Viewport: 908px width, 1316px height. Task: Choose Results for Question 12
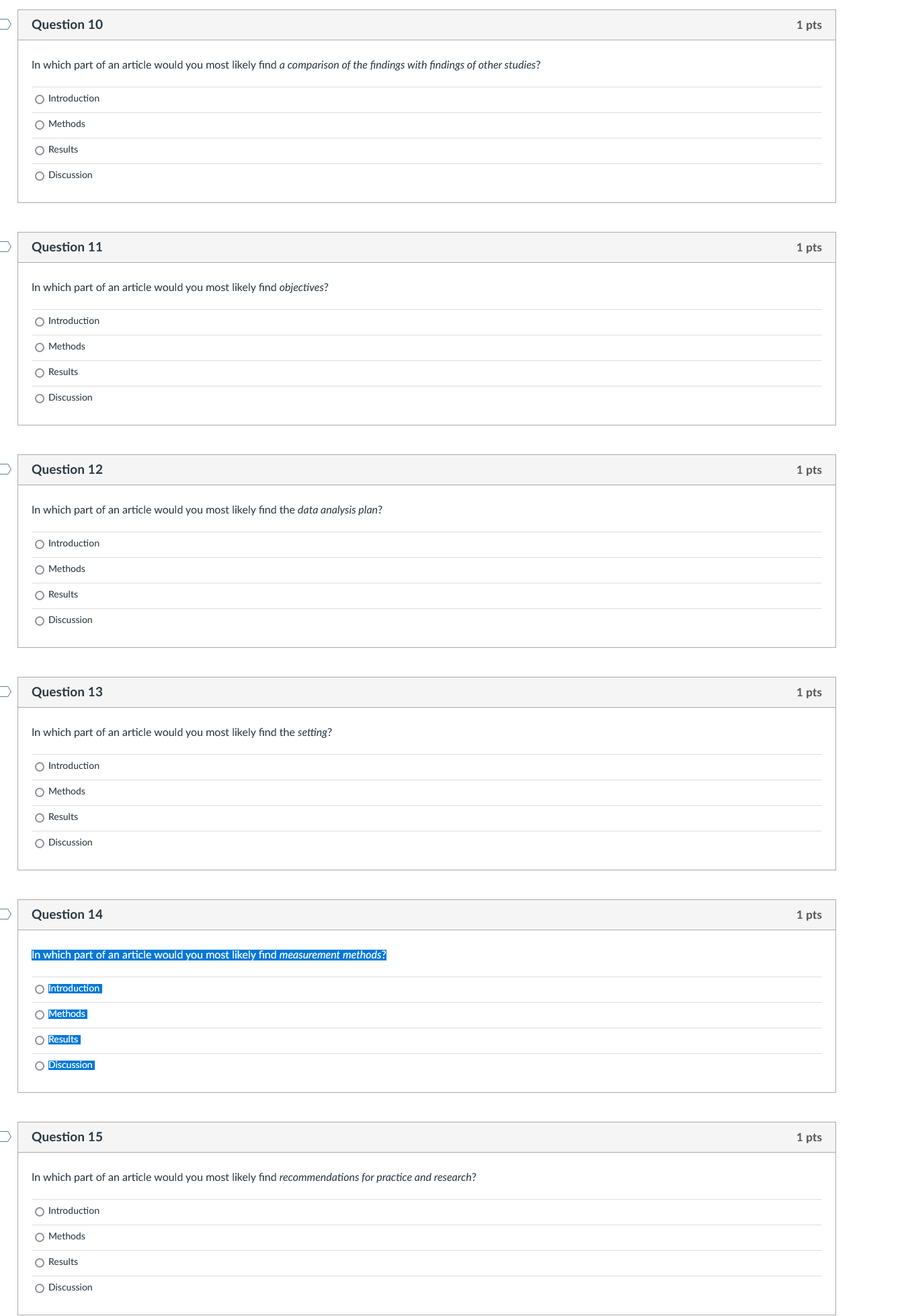tap(40, 595)
